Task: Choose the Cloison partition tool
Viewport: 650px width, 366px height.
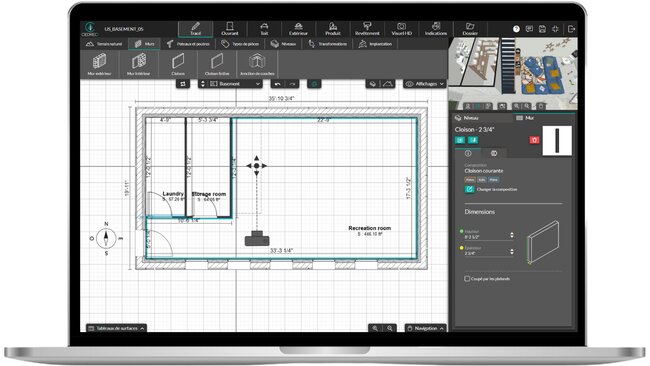Action: [x=178, y=64]
